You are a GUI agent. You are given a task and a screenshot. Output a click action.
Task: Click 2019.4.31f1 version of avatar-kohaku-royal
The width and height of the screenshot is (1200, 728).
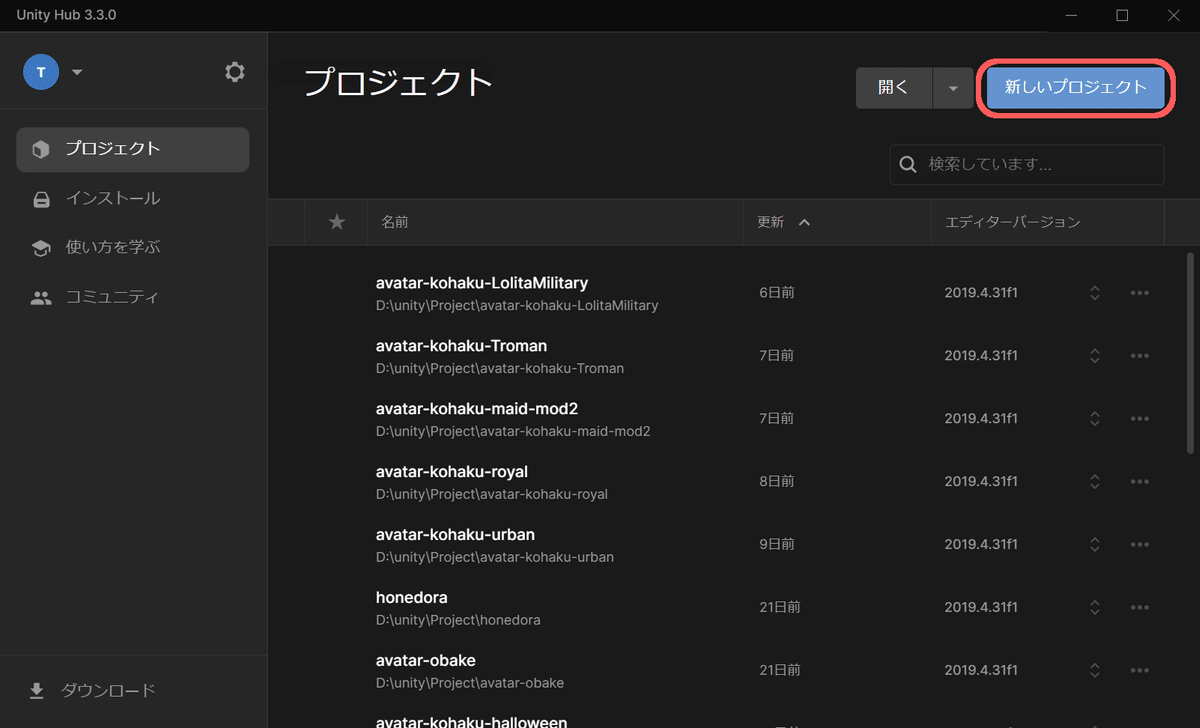pyautogui.click(x=981, y=482)
